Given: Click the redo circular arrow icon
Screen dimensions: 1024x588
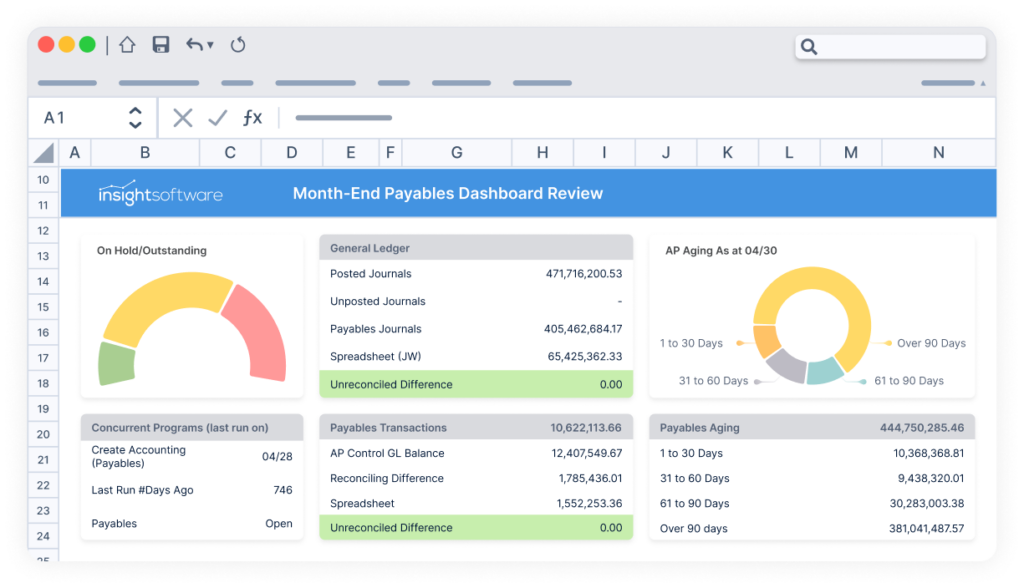Looking at the screenshot, I should pos(237,44).
